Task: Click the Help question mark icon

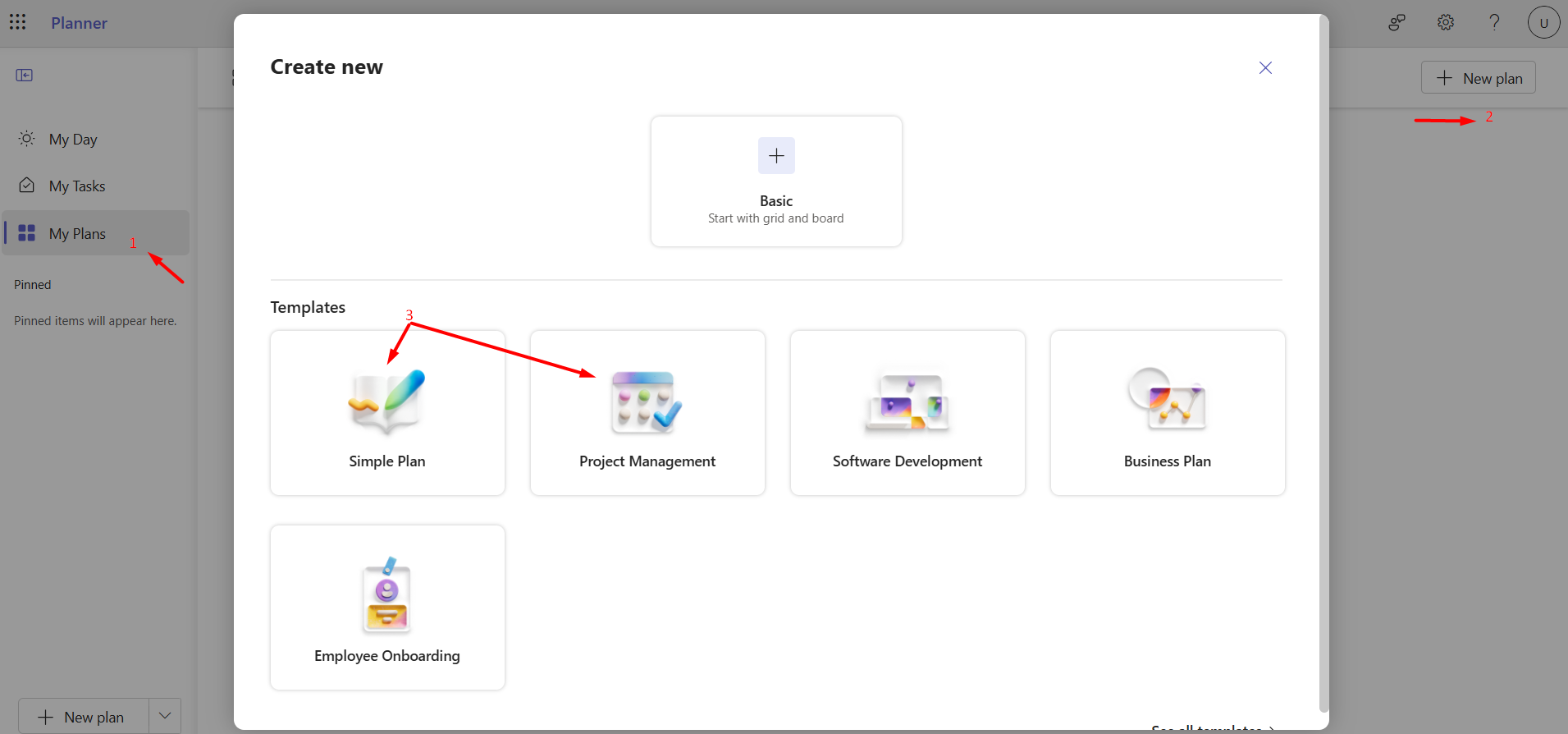Action: 1494,22
